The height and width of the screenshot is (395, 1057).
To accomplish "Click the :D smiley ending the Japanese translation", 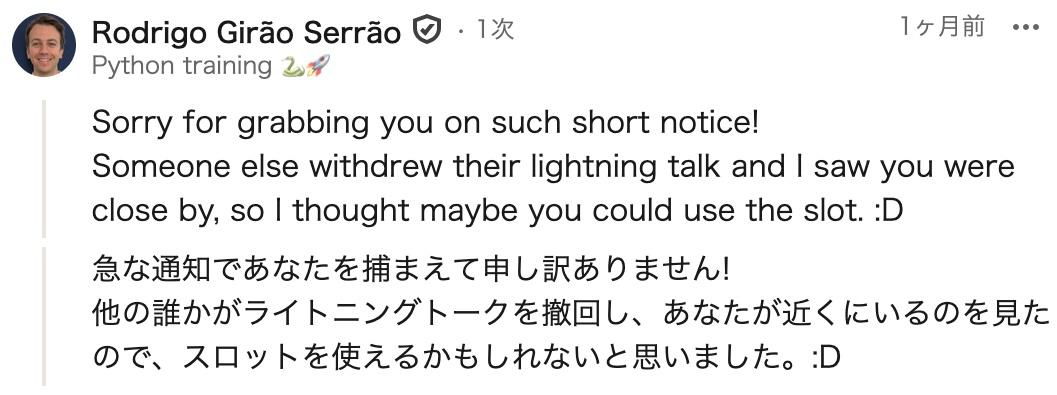I will 825,359.
